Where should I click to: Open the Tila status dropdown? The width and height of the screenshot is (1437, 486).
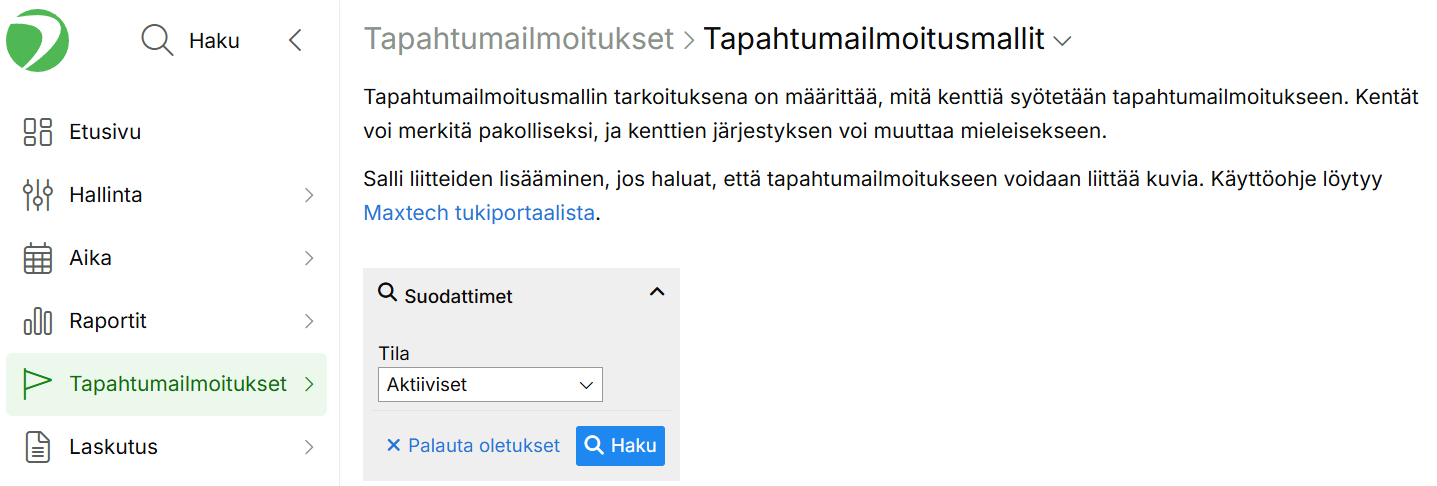click(x=490, y=385)
